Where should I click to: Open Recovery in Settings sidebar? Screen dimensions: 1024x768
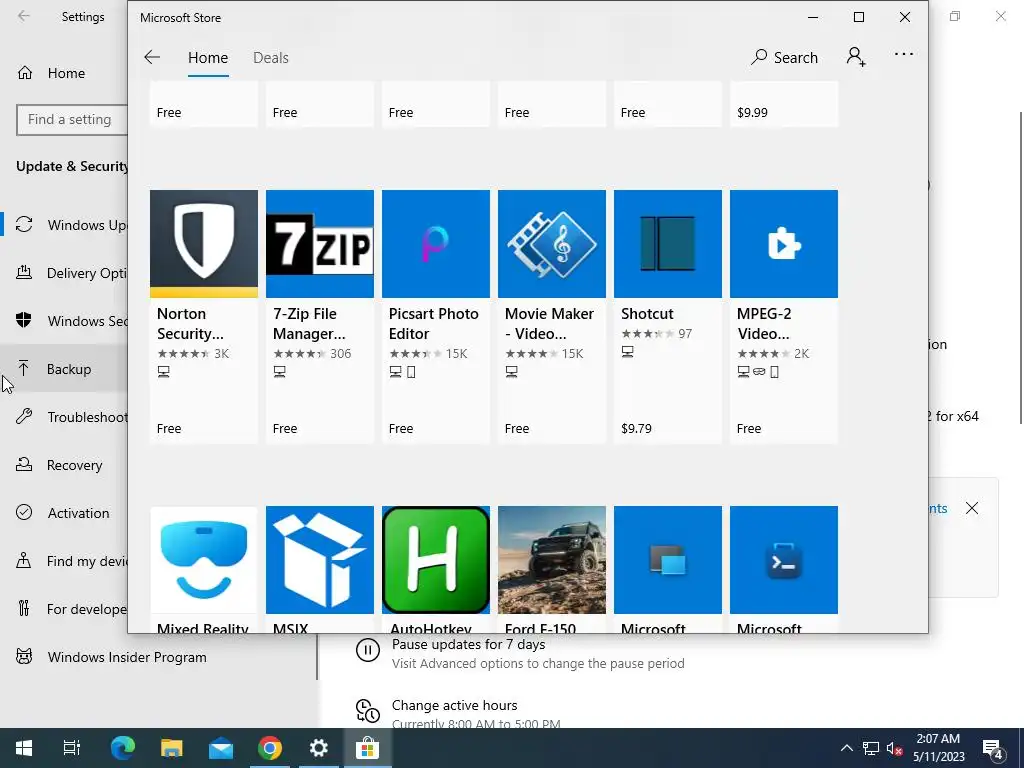tap(64, 465)
